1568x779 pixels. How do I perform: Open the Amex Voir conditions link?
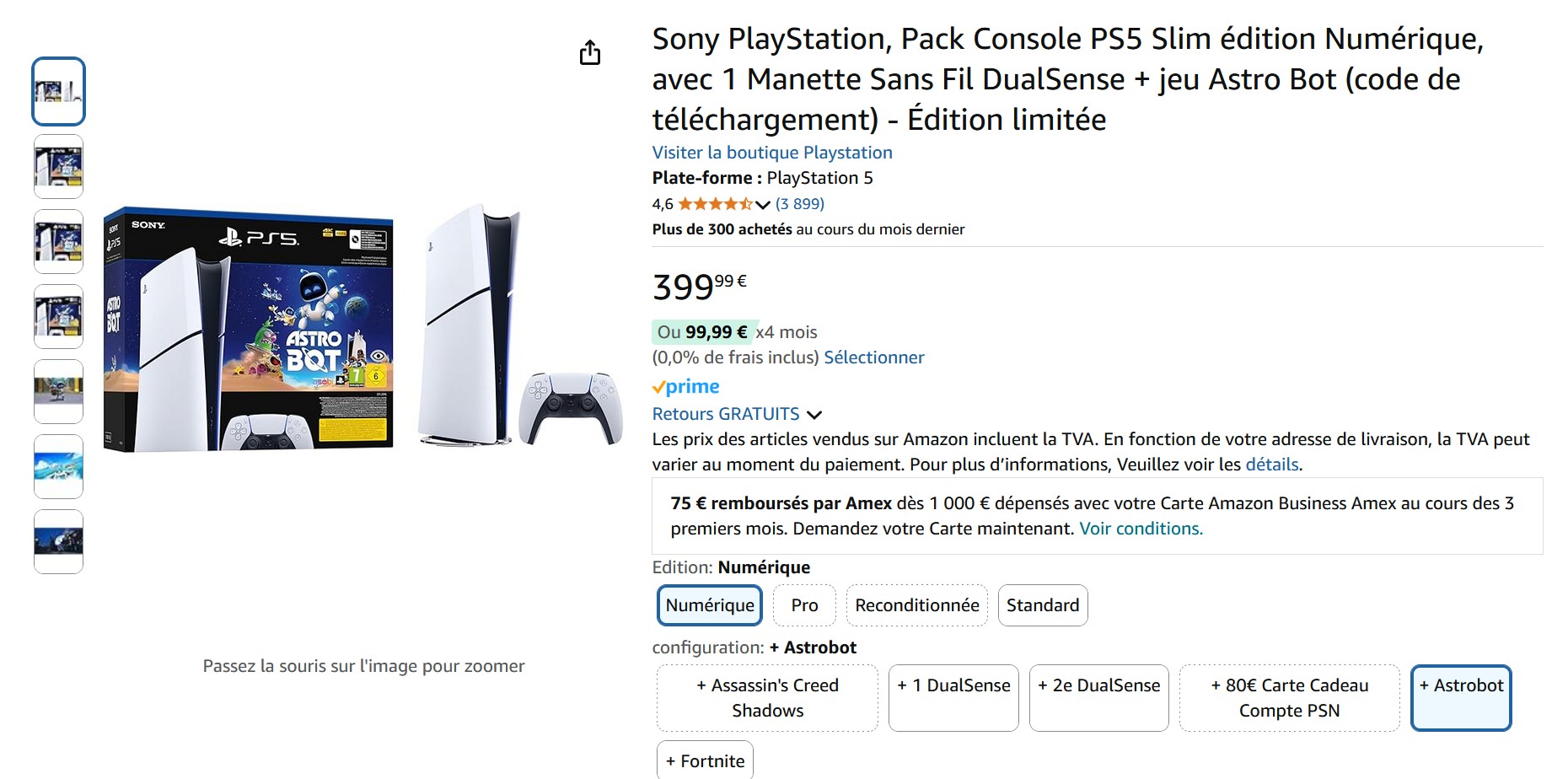[1141, 529]
